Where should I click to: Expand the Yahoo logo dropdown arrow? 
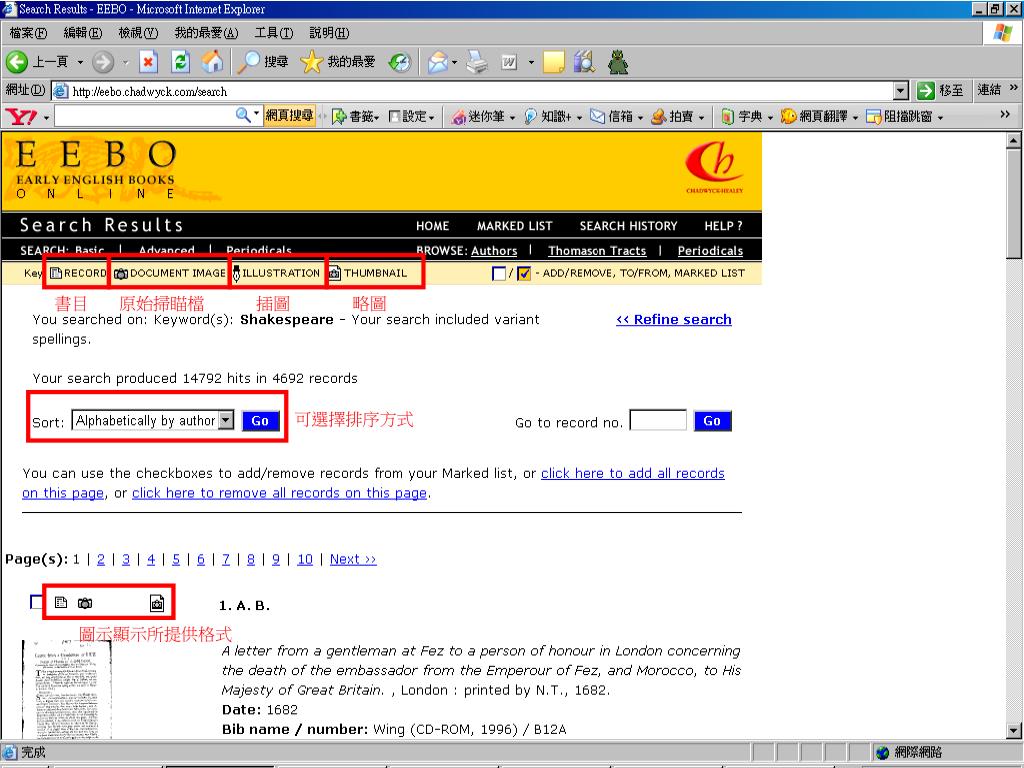[46, 118]
